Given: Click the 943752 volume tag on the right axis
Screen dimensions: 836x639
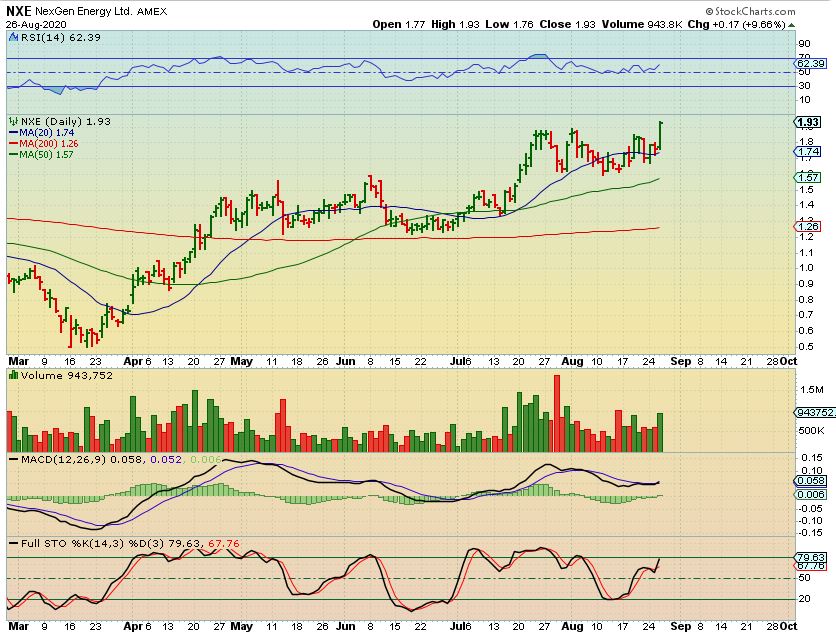Looking at the screenshot, I should tap(815, 413).
